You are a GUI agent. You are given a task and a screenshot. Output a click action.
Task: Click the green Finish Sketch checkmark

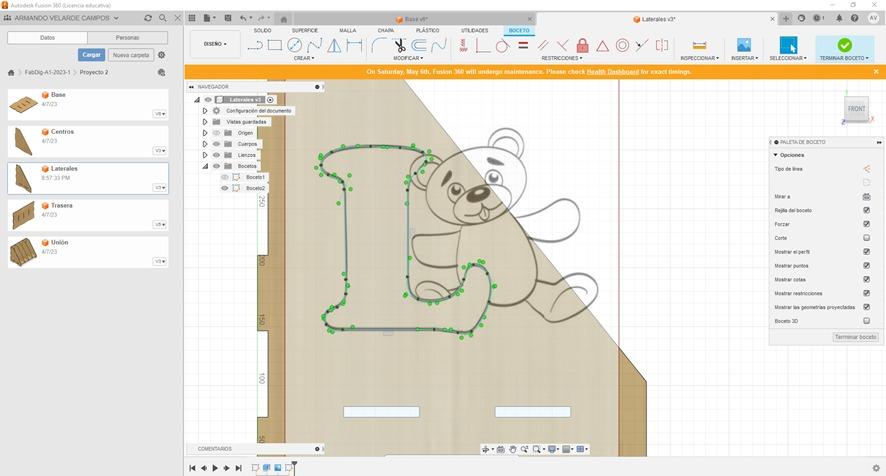(844, 45)
